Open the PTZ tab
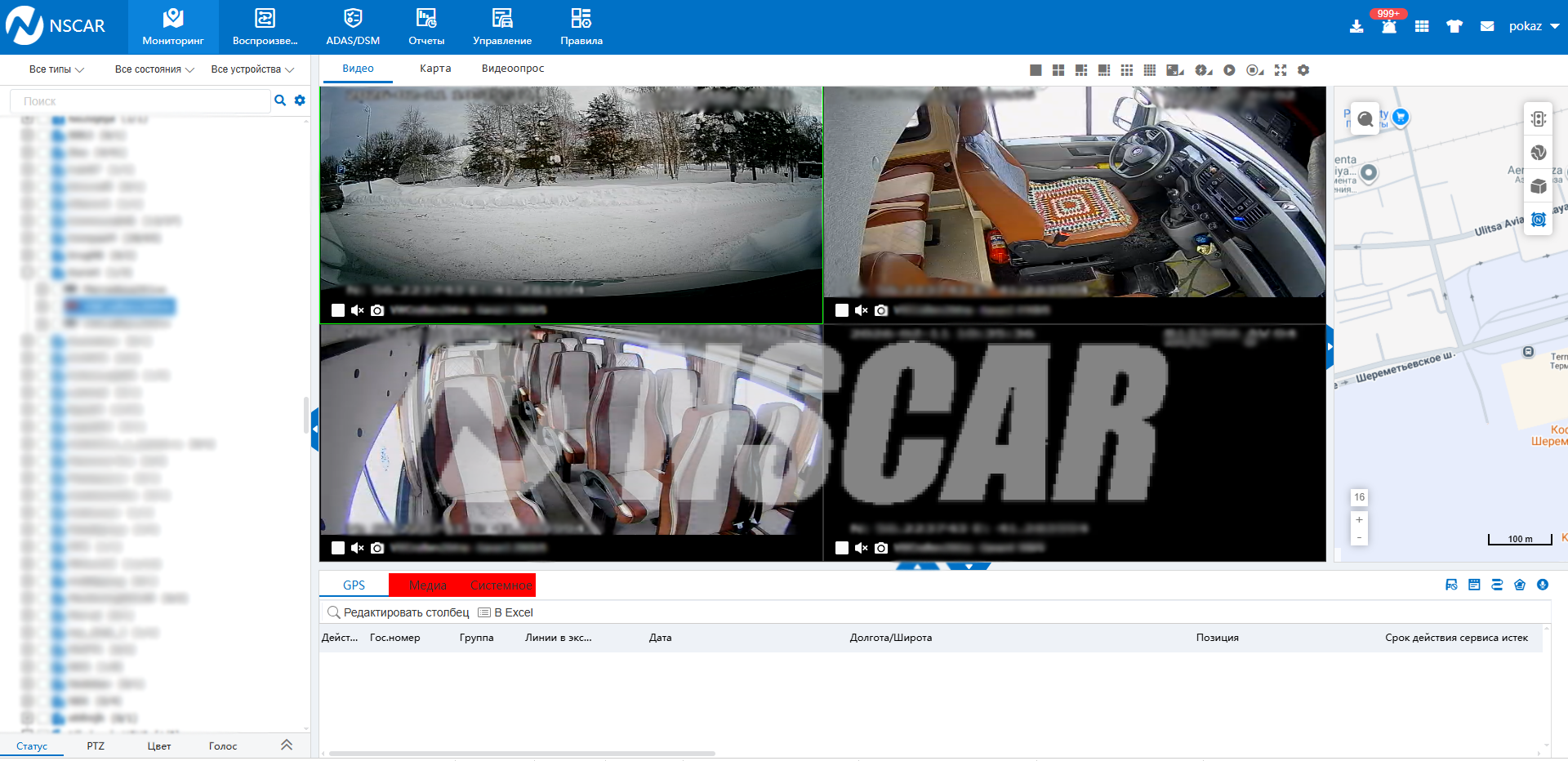Screen dimensions: 1568x761 (96, 745)
